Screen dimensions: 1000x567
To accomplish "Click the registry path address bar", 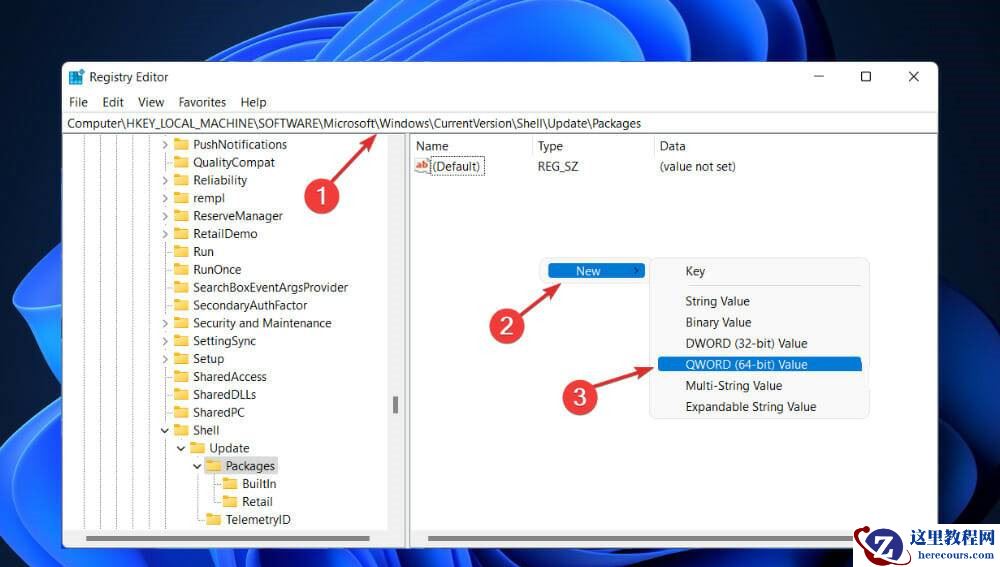I will (500, 123).
